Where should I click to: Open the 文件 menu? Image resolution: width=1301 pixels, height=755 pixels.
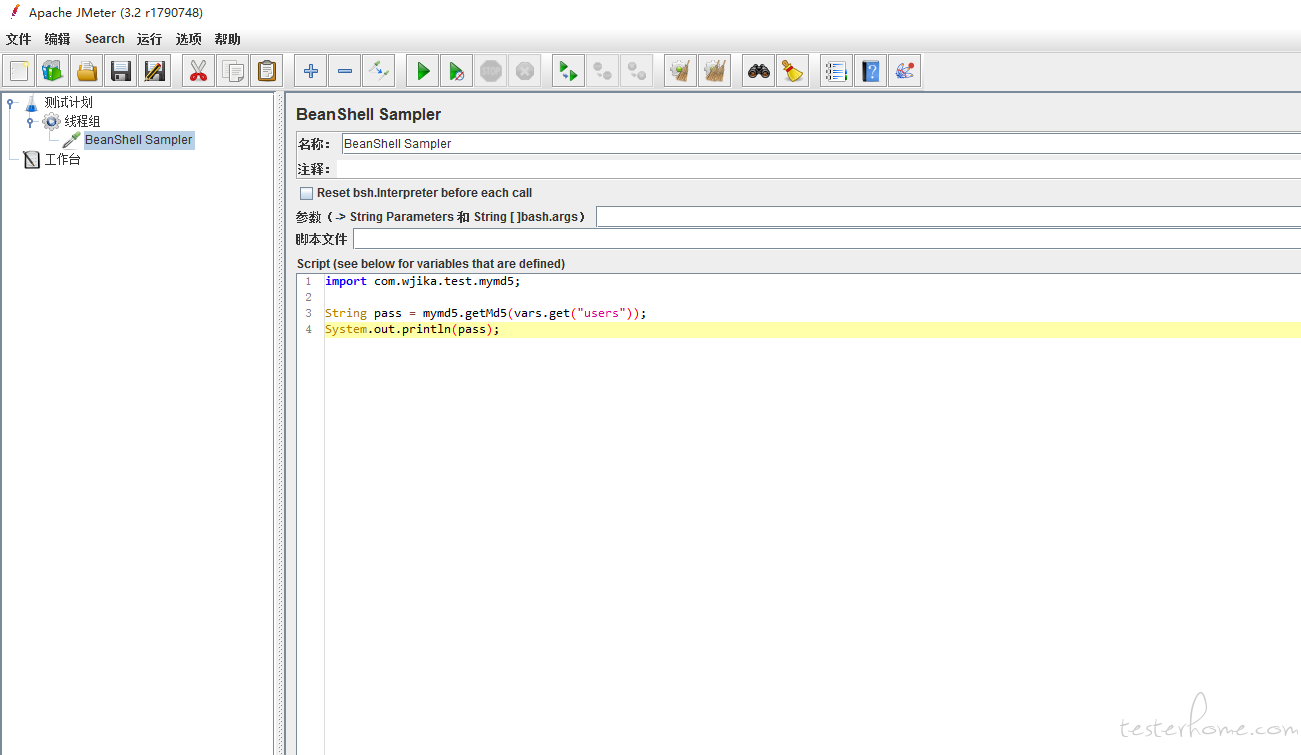(19, 39)
